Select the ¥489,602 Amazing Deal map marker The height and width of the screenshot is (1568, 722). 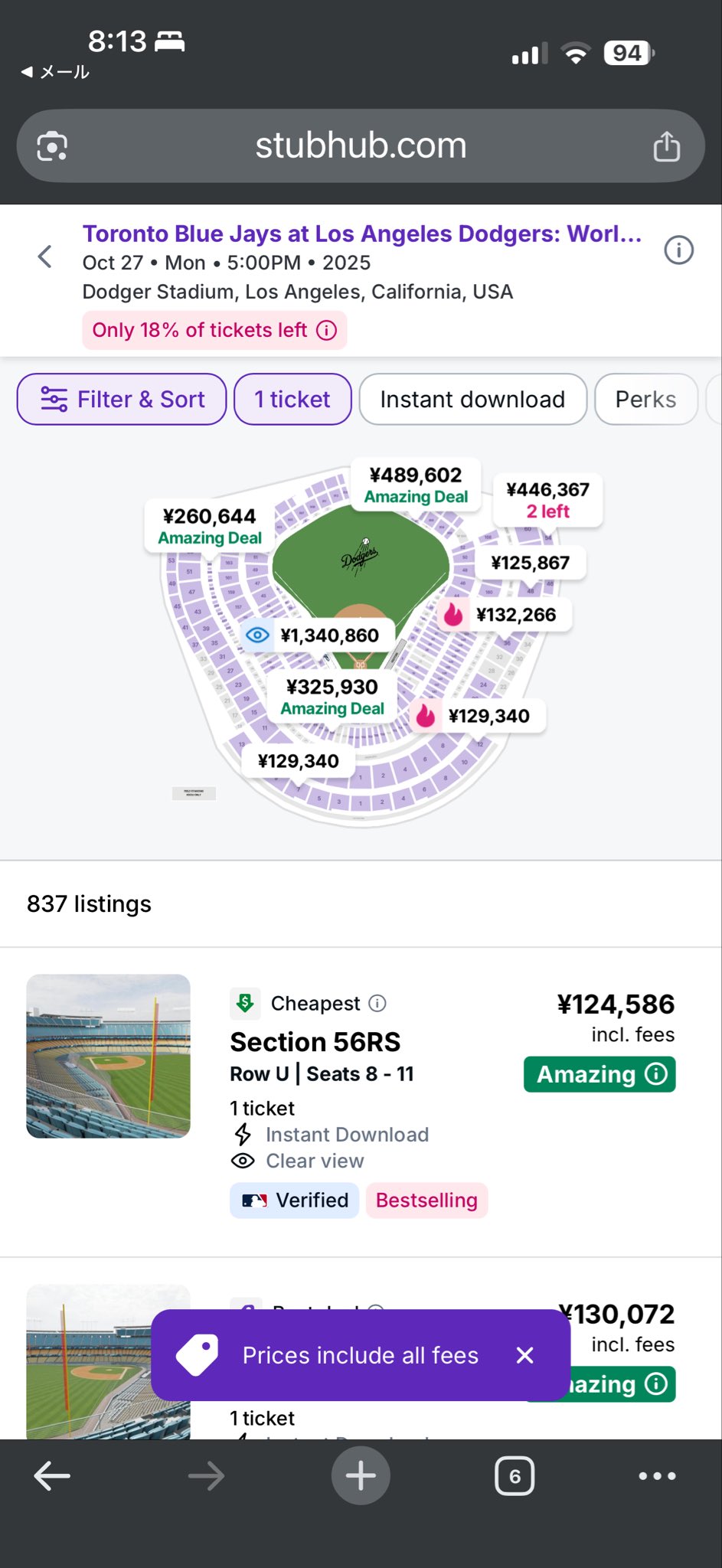click(x=416, y=485)
